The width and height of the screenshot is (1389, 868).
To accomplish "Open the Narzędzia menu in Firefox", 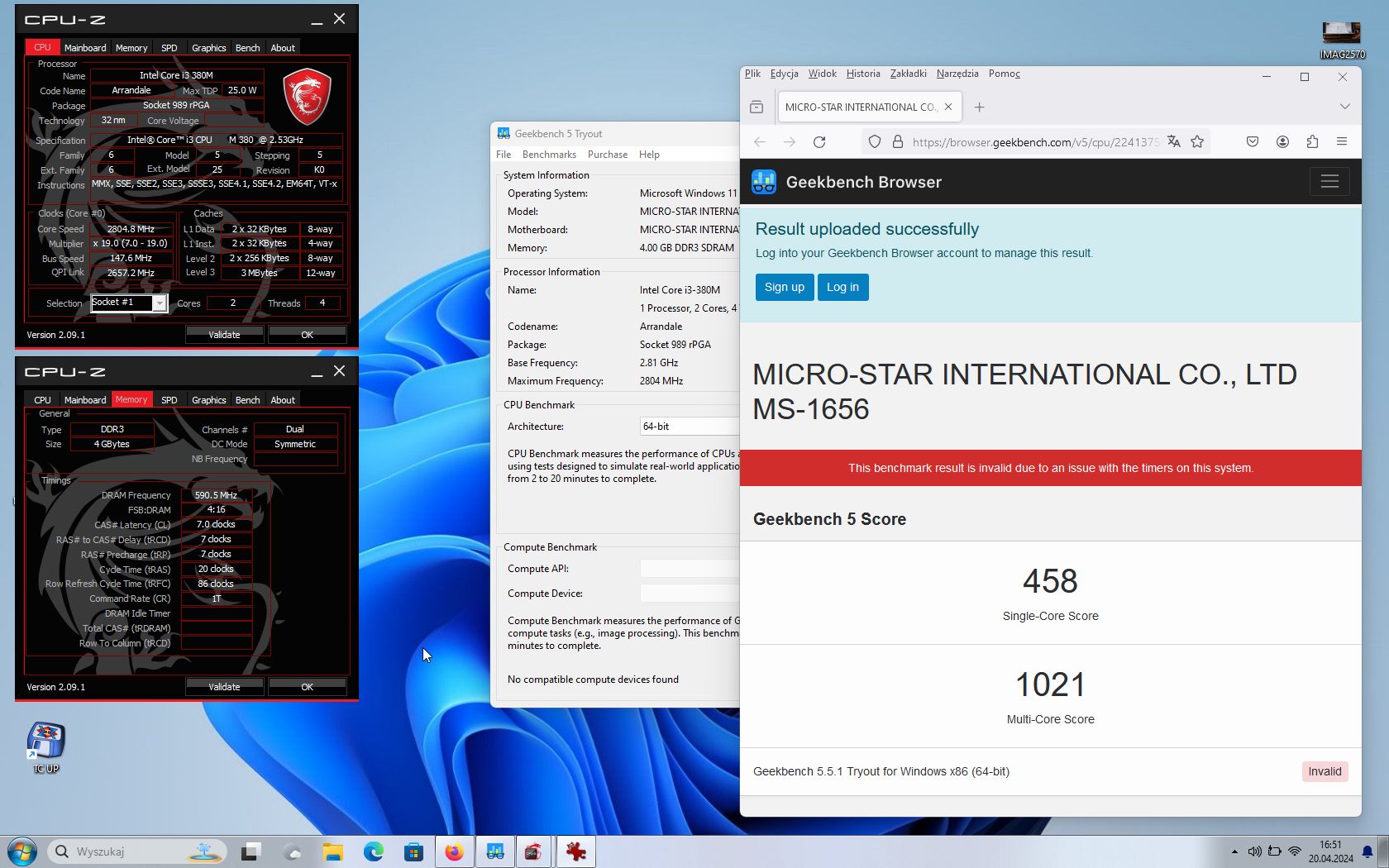I will point(957,74).
